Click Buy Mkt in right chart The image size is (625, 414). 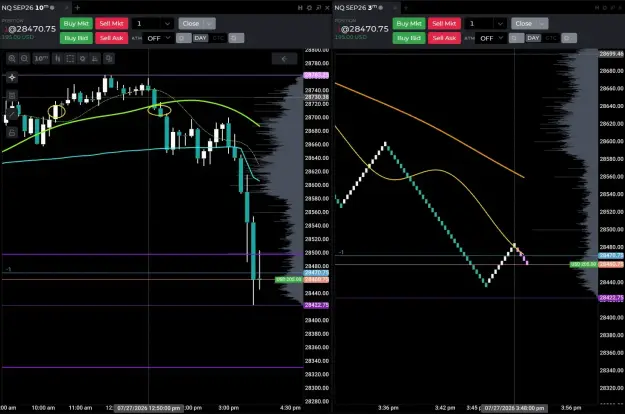click(409, 24)
